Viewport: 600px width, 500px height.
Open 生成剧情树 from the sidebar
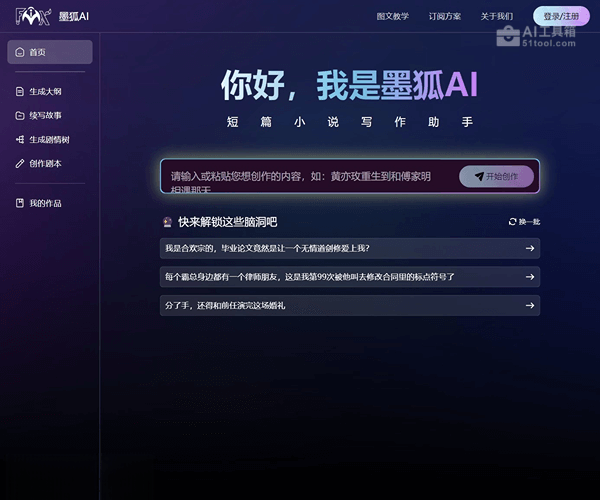click(x=48, y=139)
